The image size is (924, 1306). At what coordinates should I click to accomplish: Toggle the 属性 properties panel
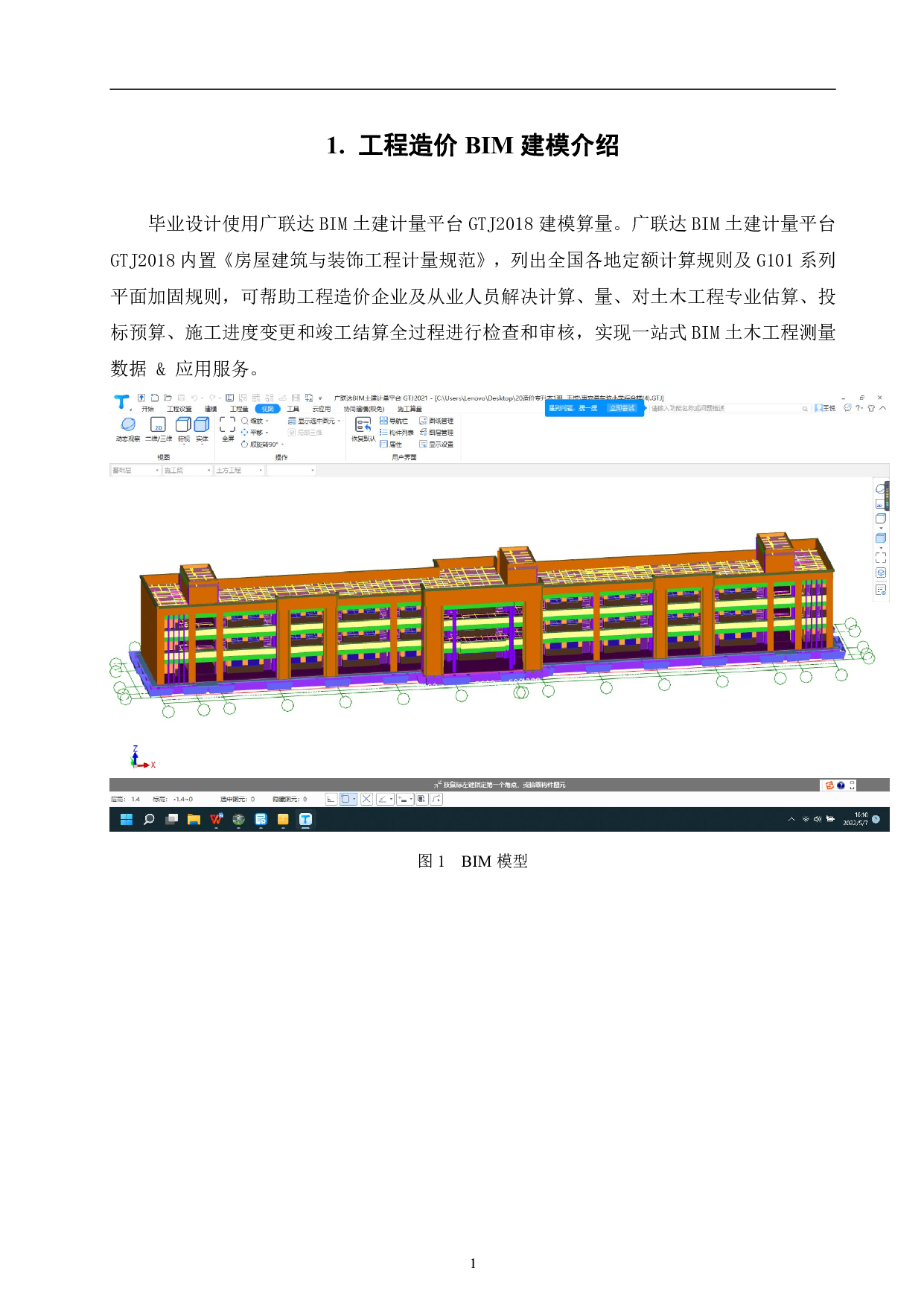pyautogui.click(x=392, y=445)
